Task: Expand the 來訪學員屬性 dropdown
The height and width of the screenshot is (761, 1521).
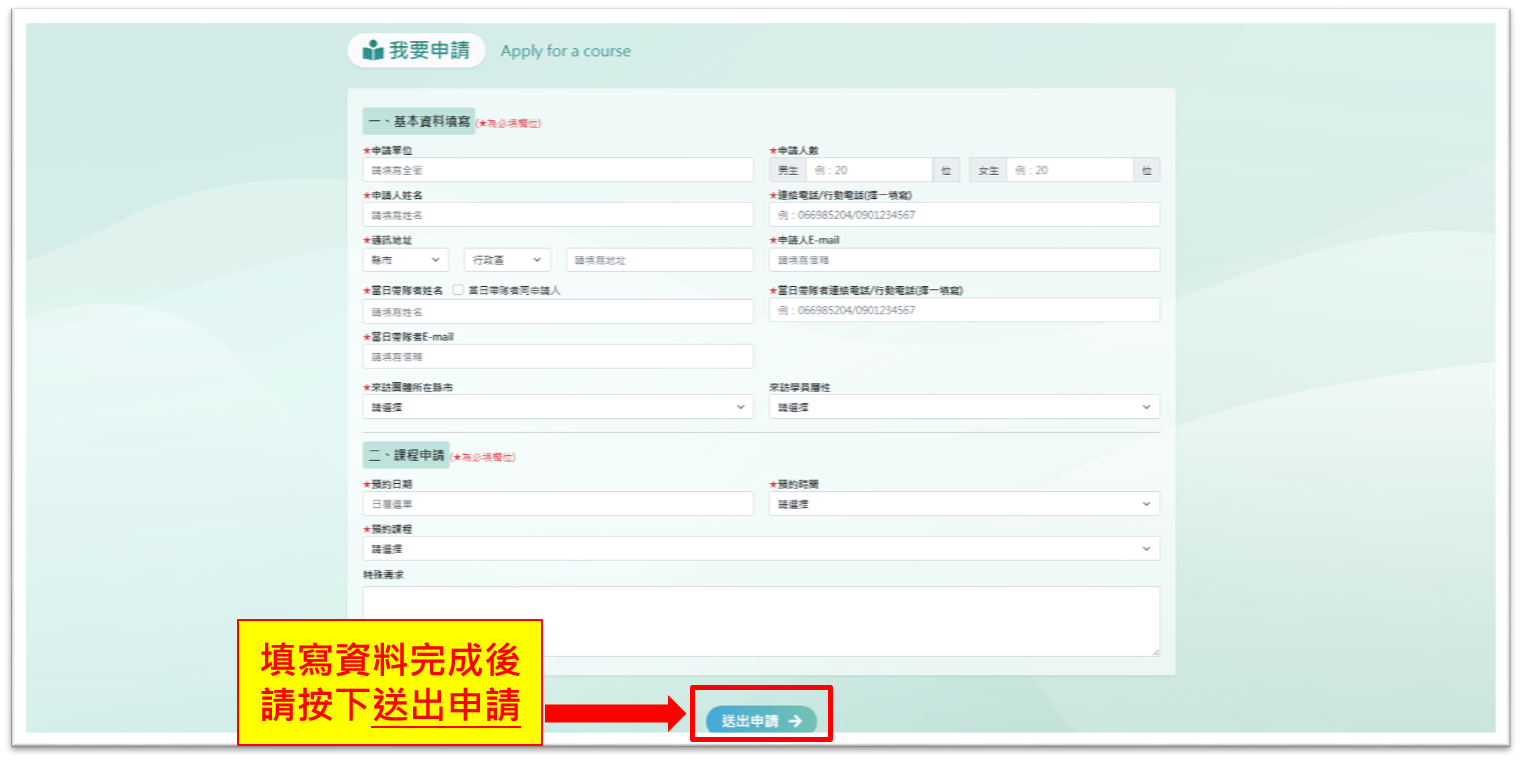Action: (x=965, y=407)
